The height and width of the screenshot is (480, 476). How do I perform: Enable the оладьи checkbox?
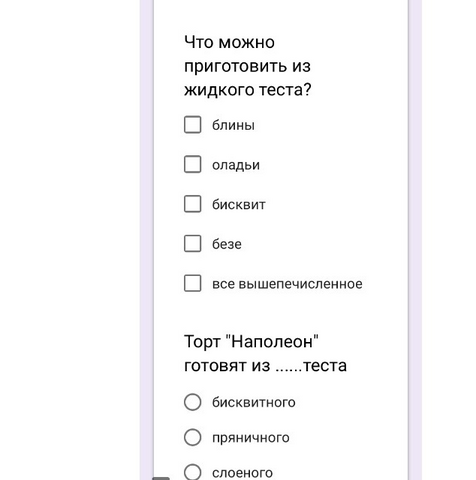point(193,164)
